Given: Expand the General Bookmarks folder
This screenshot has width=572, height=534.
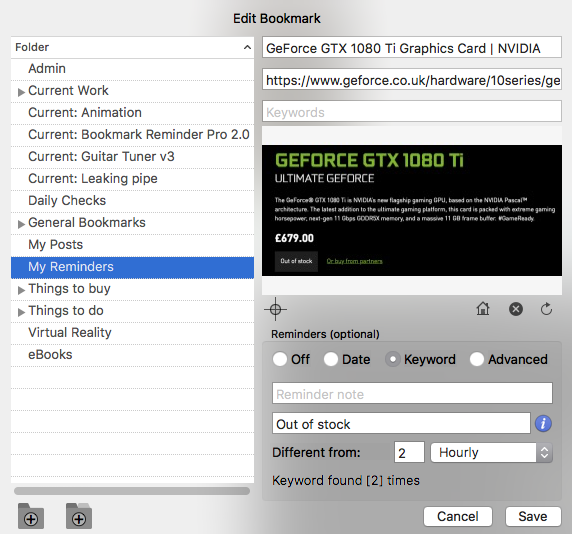Looking at the screenshot, I should point(21,224).
